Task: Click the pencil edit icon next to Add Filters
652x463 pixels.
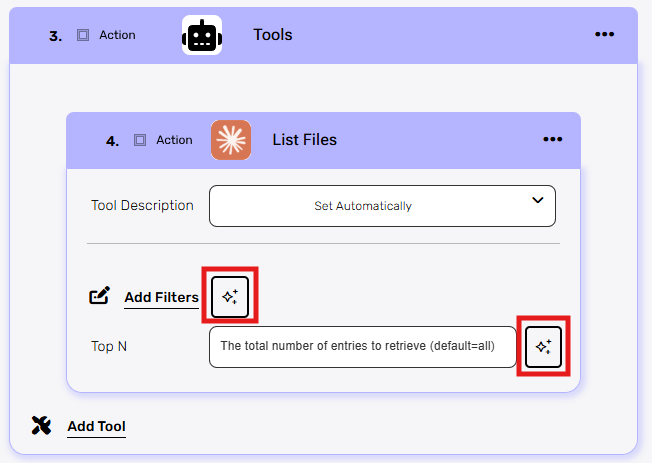Action: coord(100,296)
